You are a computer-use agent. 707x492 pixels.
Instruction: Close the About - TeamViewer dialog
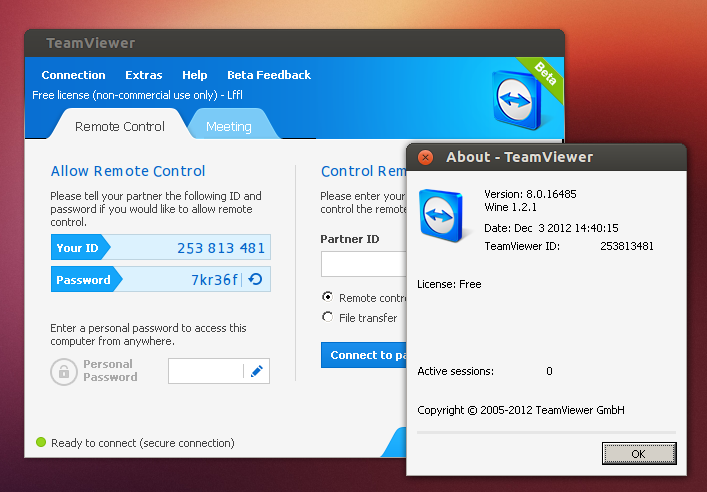[425, 157]
